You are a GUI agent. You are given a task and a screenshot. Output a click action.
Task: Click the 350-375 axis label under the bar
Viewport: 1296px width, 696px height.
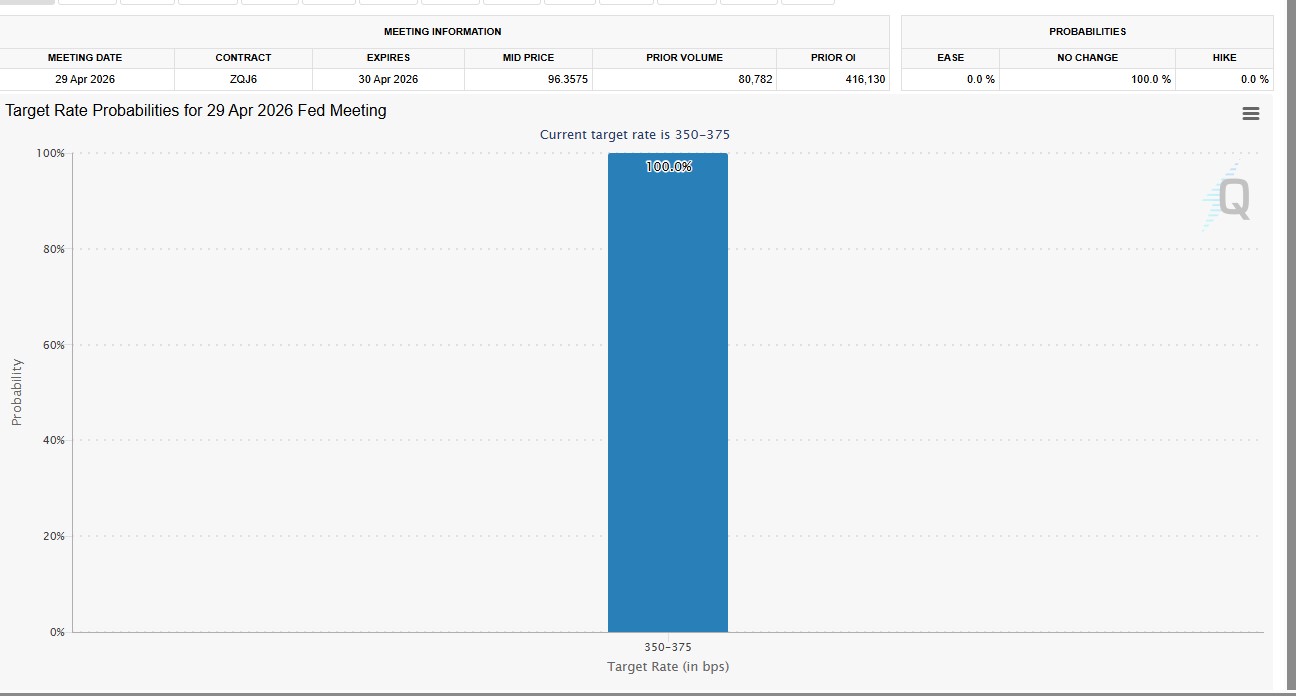tap(667, 647)
